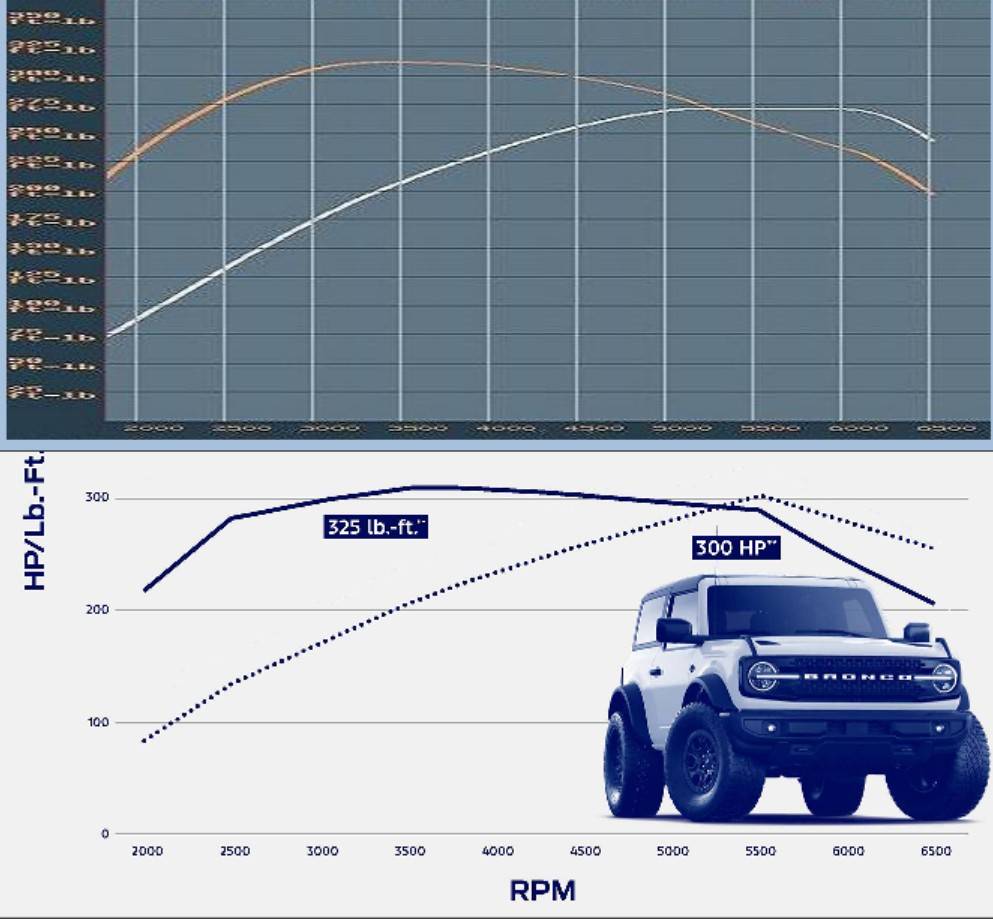
Task: Click the 3000 tick on bottom chart RPM axis
Action: tap(322, 851)
